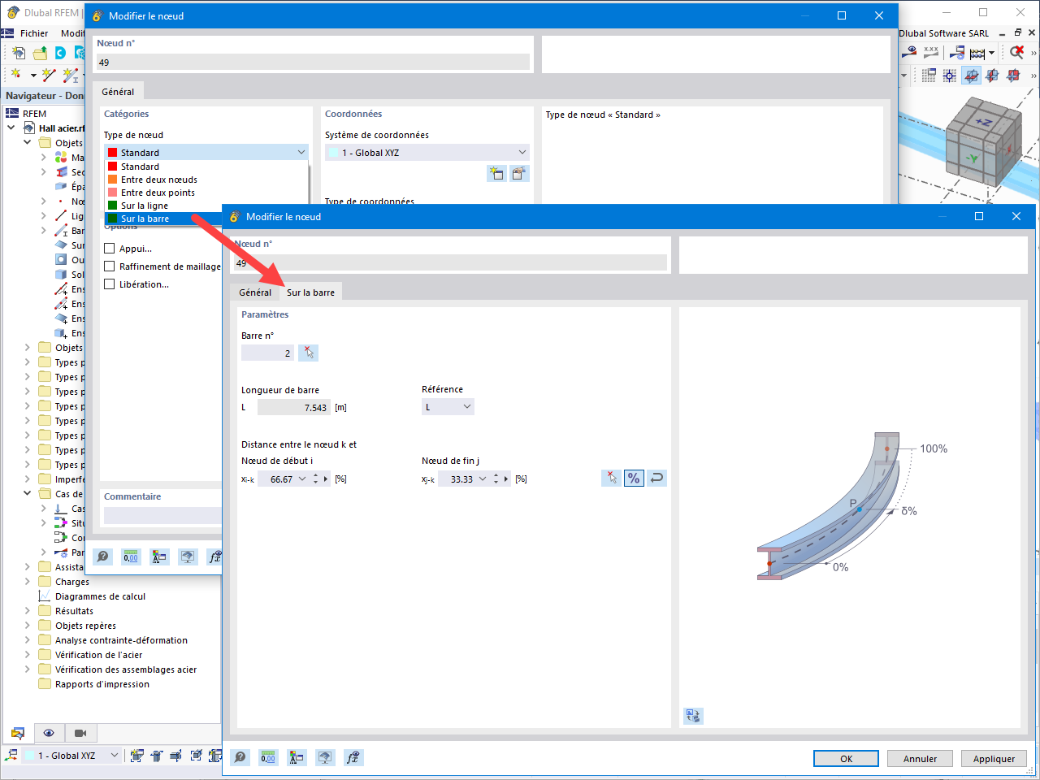Open the xi-k 66.67 dropdown arrow
Image resolution: width=1040 pixels, height=780 pixels.
pyautogui.click(x=302, y=479)
